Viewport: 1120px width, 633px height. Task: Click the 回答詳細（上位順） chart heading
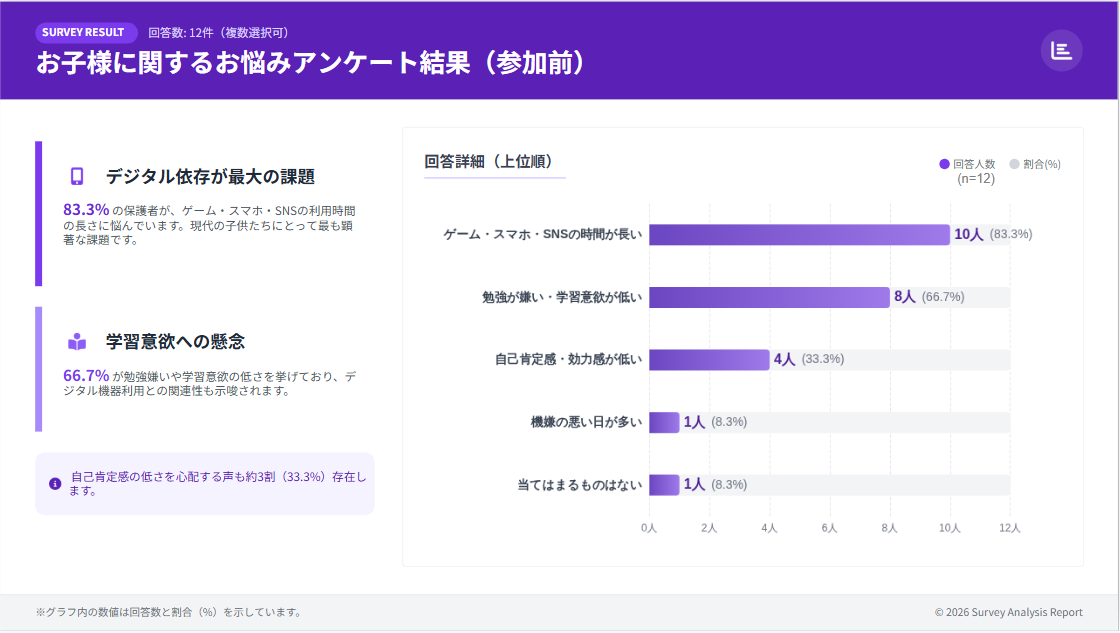click(489, 162)
